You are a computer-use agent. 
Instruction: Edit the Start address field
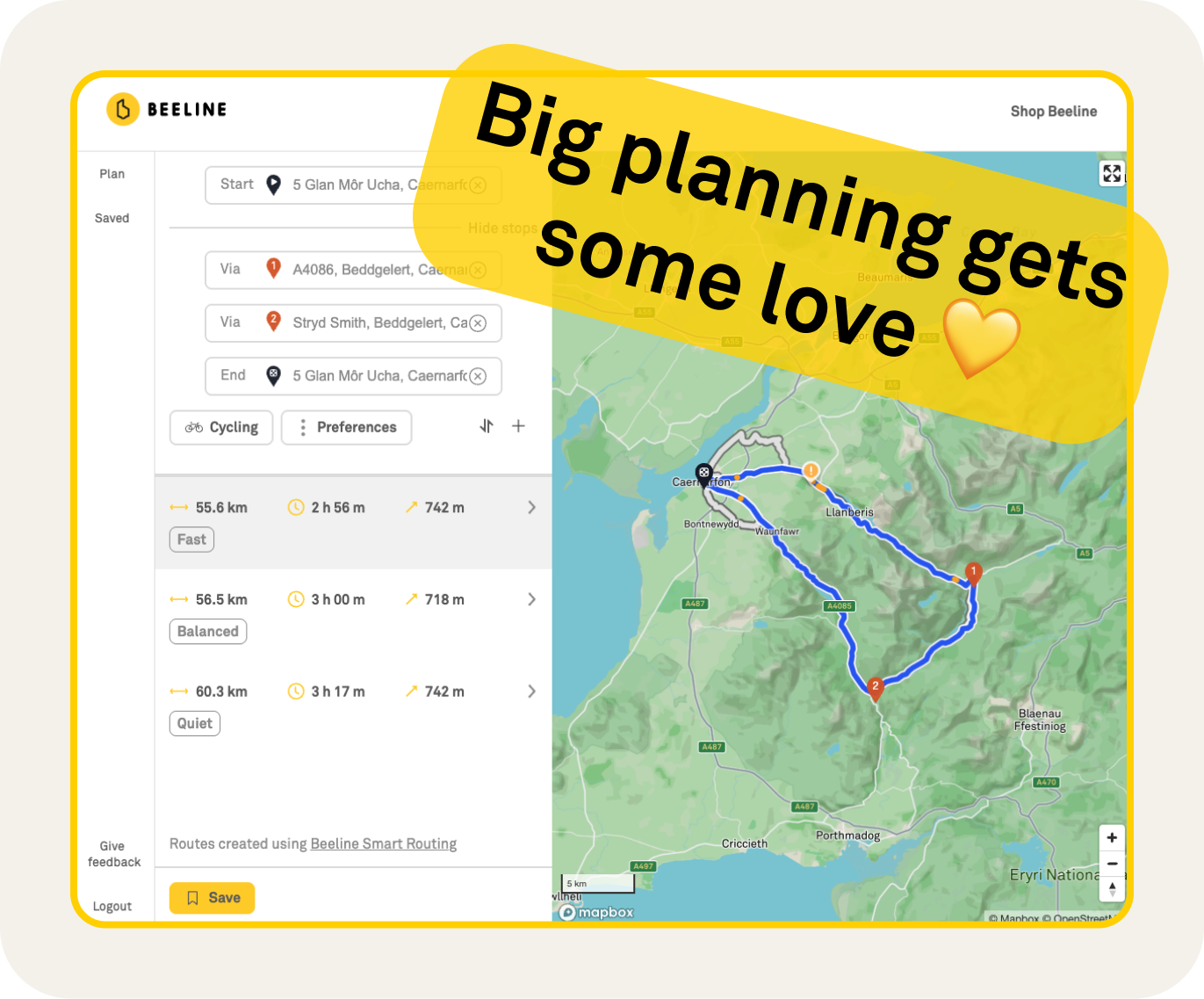pyautogui.click(x=353, y=185)
